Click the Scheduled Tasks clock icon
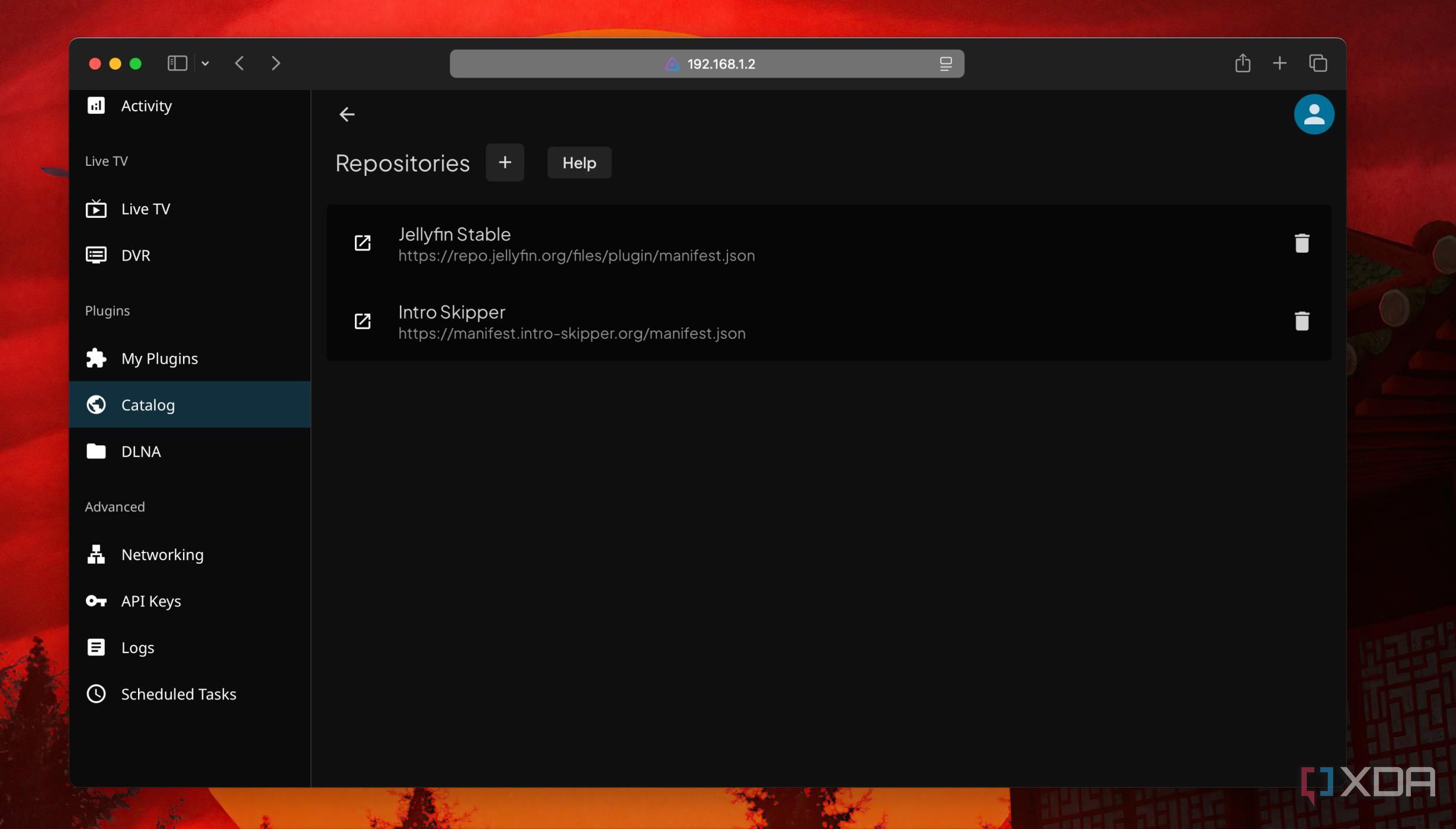1456x829 pixels. 96,694
